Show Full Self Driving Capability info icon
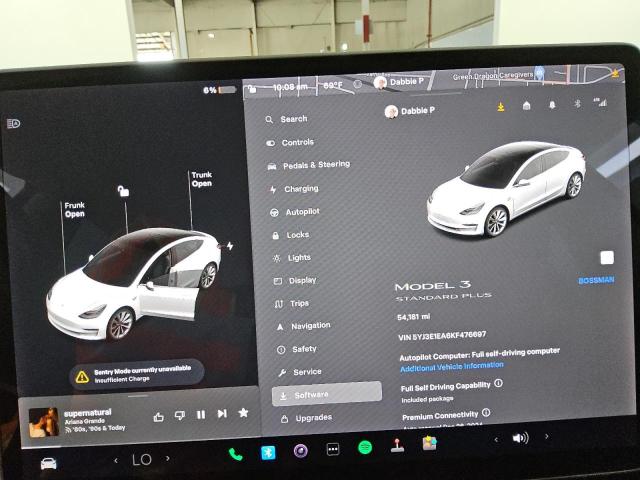640x480 pixels. pyautogui.click(x=498, y=383)
